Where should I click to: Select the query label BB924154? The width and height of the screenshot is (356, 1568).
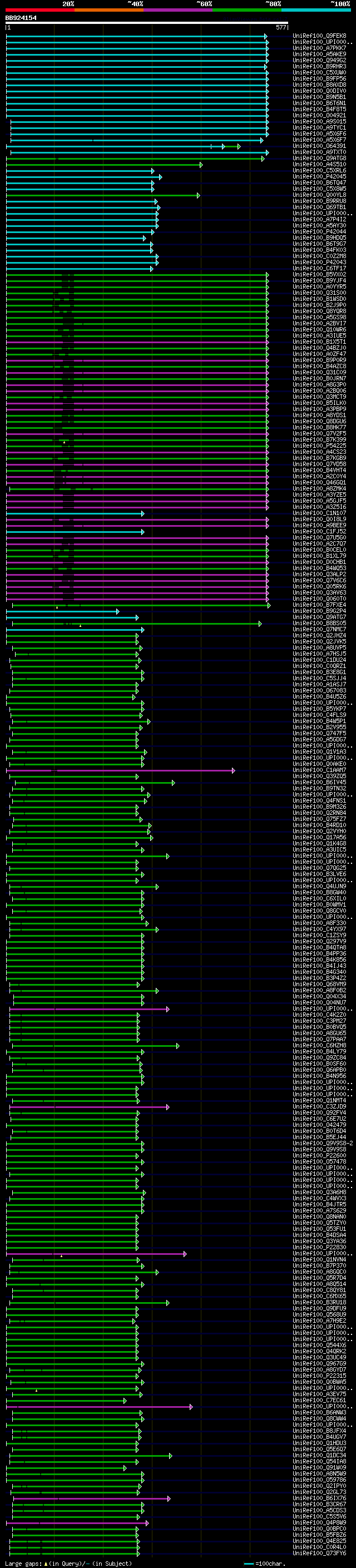(21, 18)
